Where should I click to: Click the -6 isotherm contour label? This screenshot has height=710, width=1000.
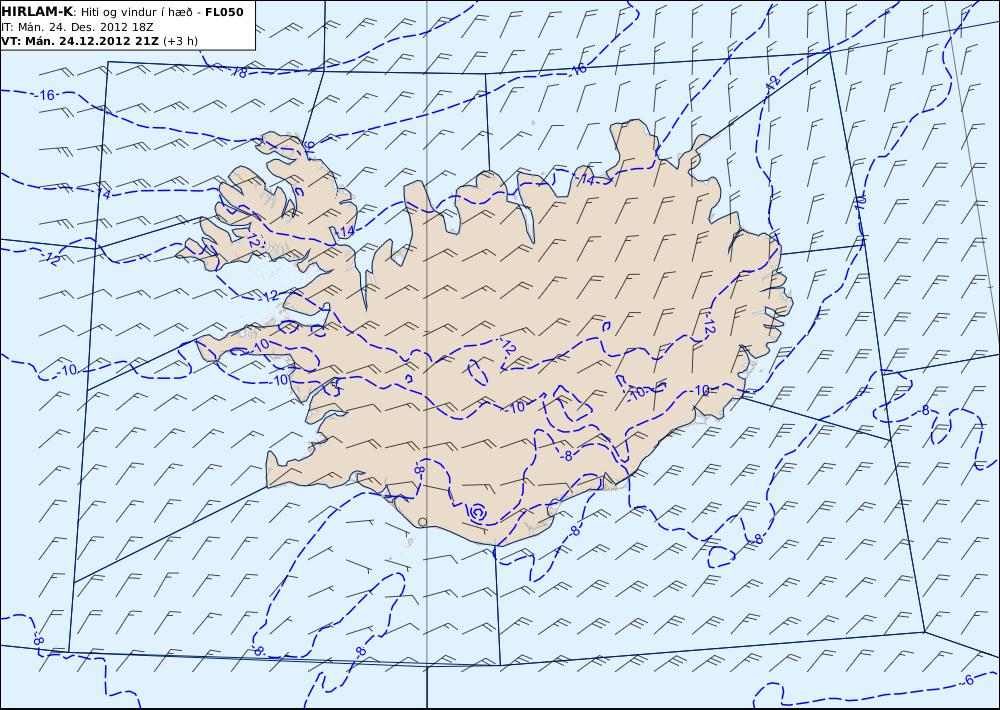[968, 680]
